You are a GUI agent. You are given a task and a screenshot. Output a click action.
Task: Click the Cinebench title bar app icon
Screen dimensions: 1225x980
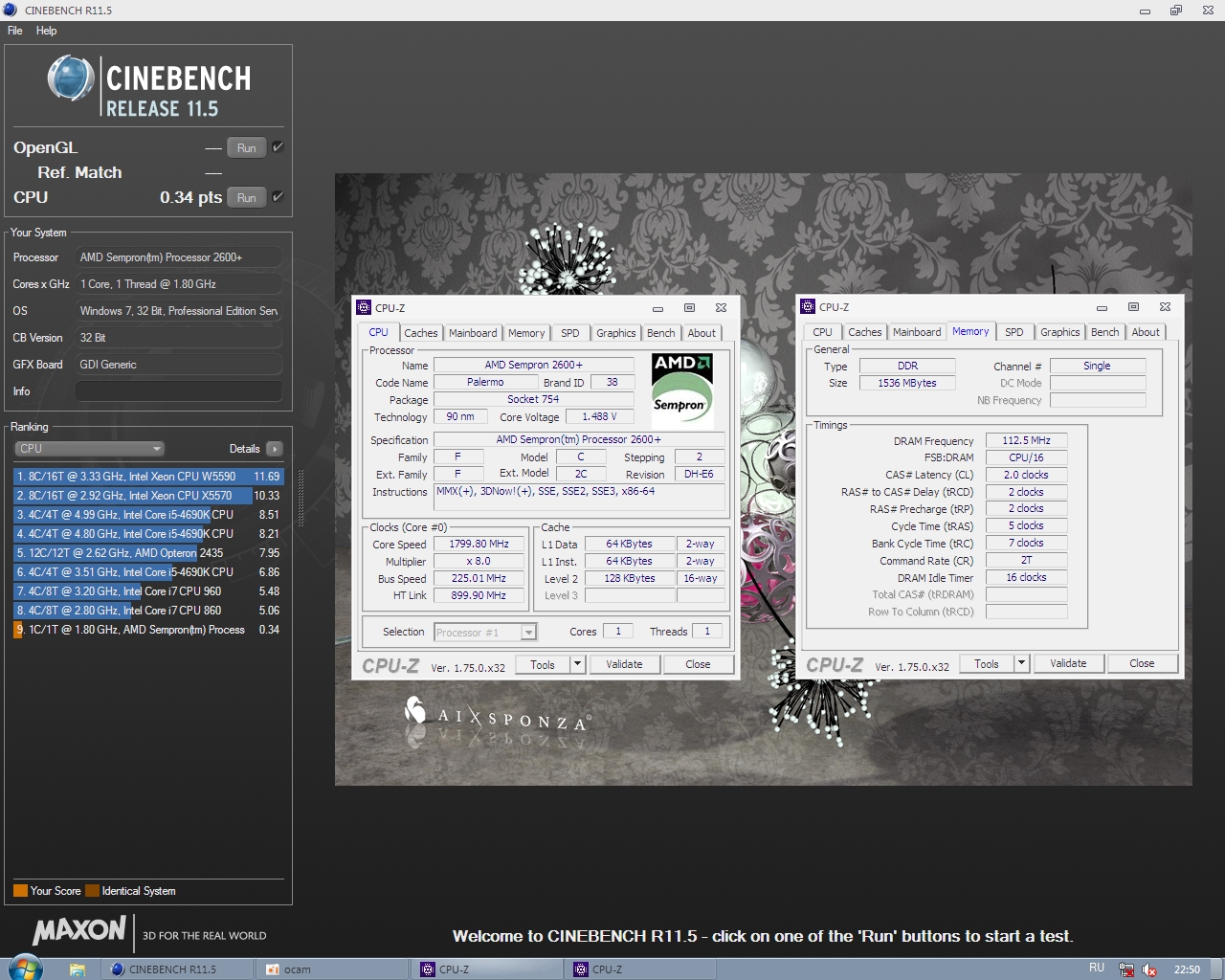coord(11,10)
